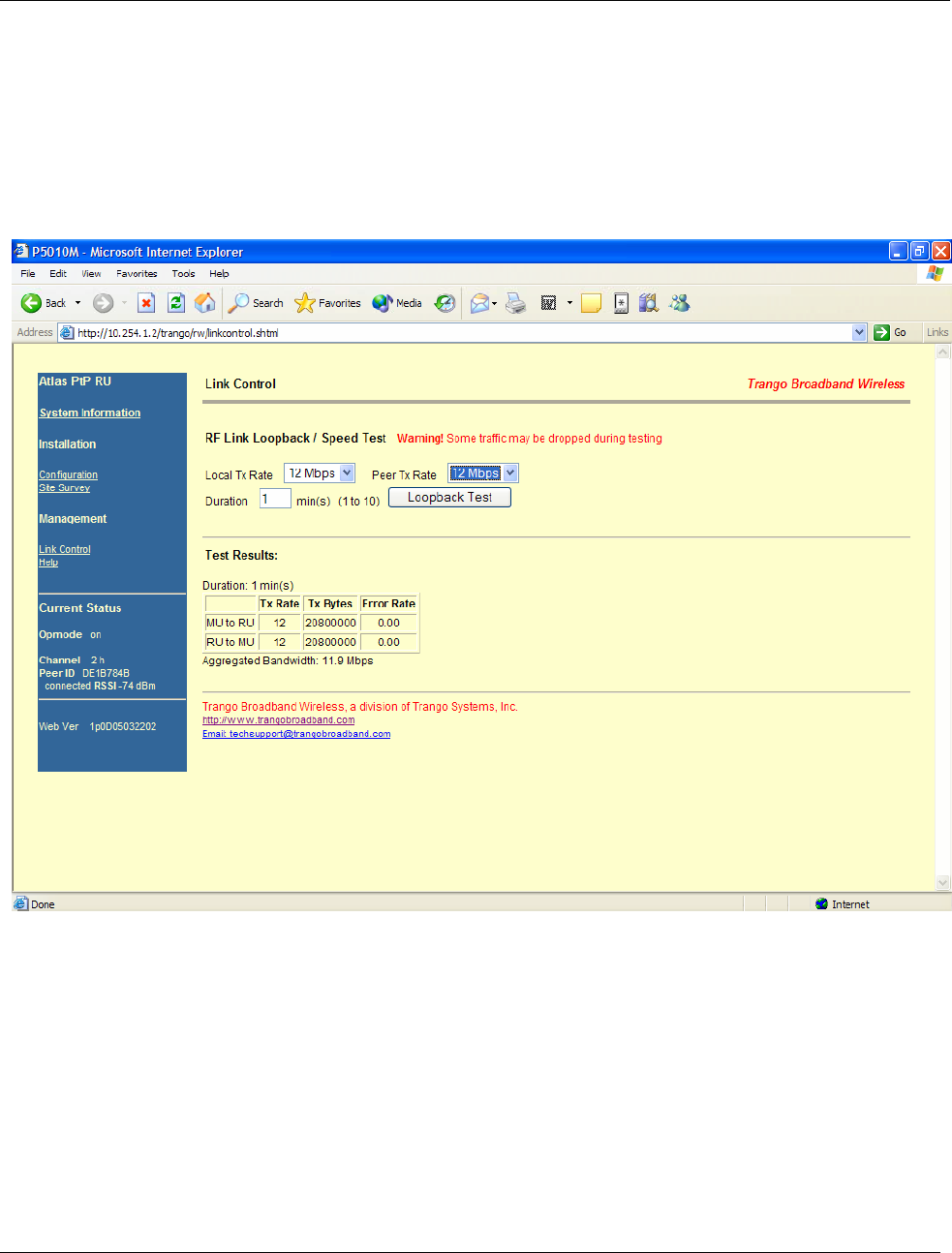The image size is (952, 1253).
Task: Click the page icon in address bar
Action: point(67,332)
